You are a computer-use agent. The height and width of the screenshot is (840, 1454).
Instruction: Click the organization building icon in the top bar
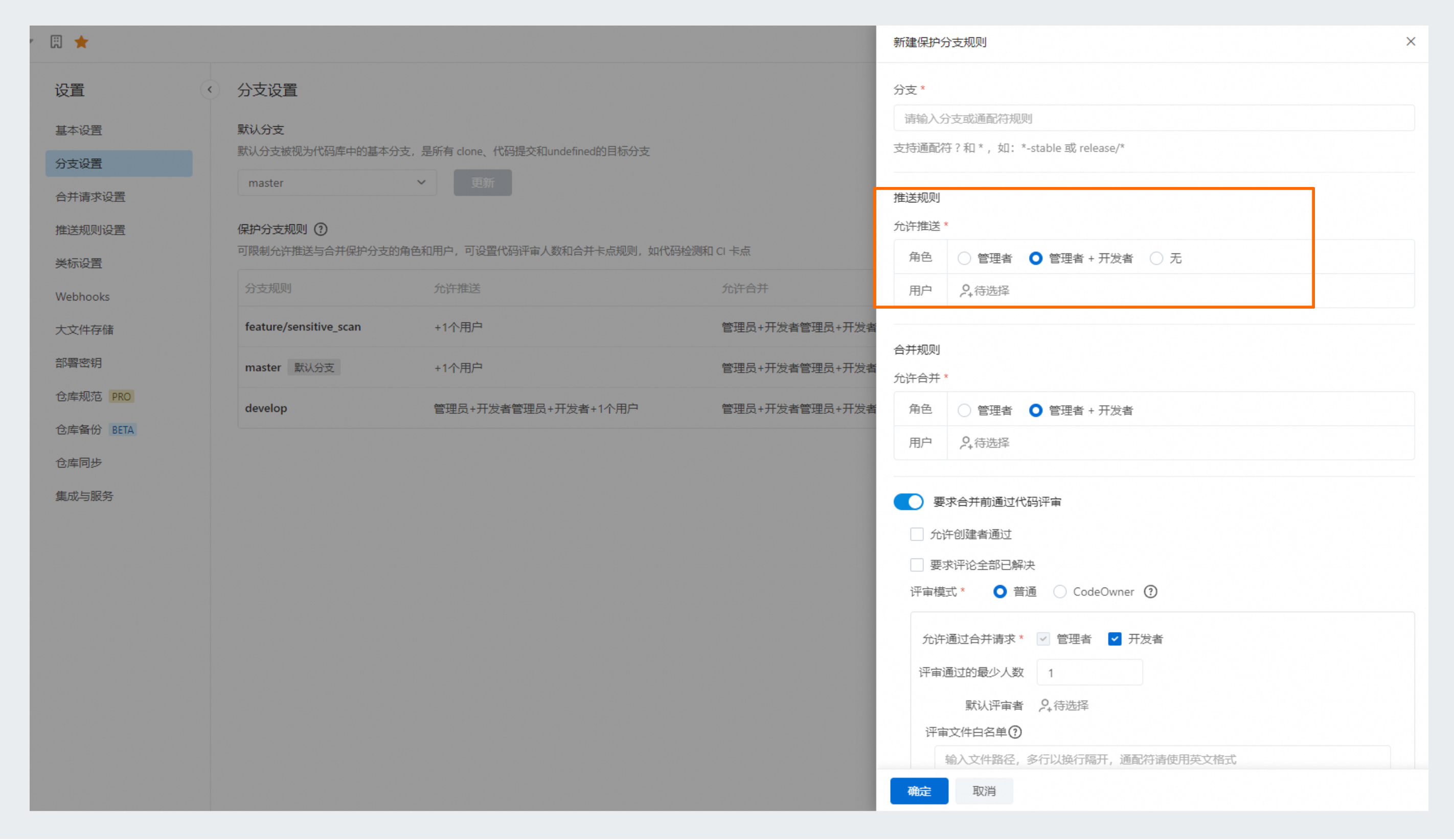[x=56, y=41]
